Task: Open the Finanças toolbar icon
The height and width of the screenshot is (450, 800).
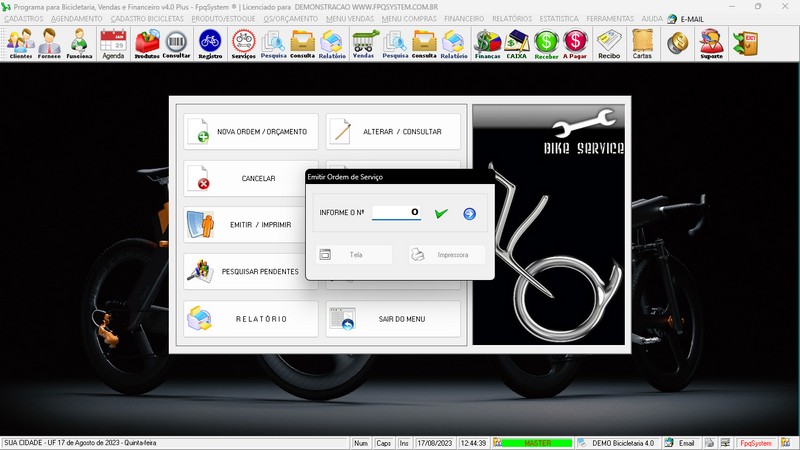Action: click(x=487, y=44)
